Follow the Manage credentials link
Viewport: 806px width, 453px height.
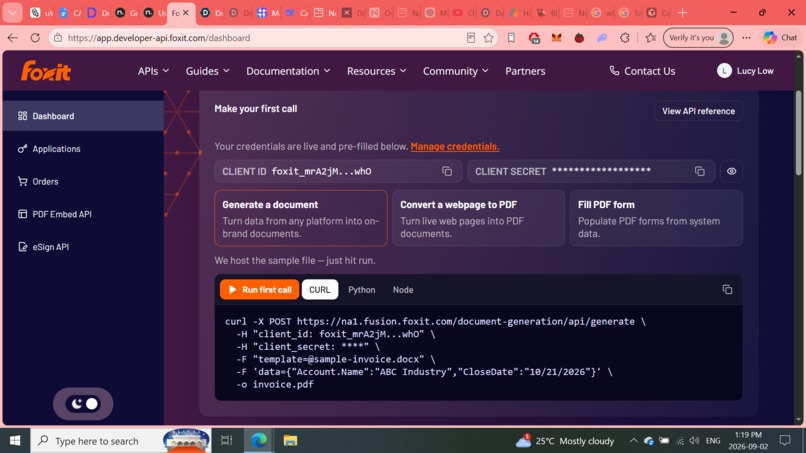click(x=454, y=147)
